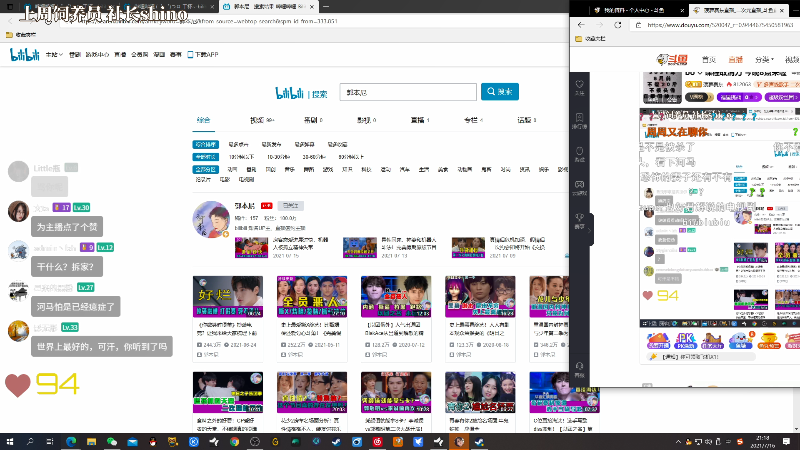This screenshot has height=450, width=800.
Task: Open NetEase Cloud Music on the taskbar
Action: tap(377, 442)
